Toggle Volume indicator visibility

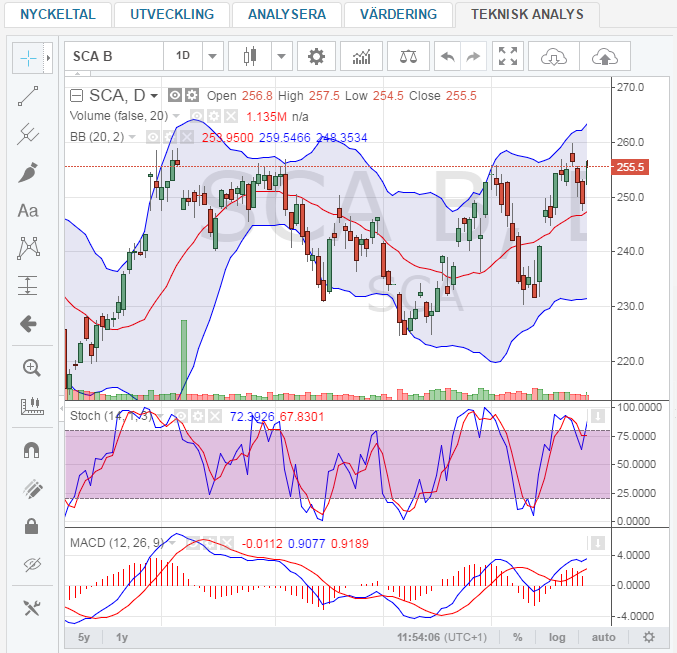coord(197,116)
